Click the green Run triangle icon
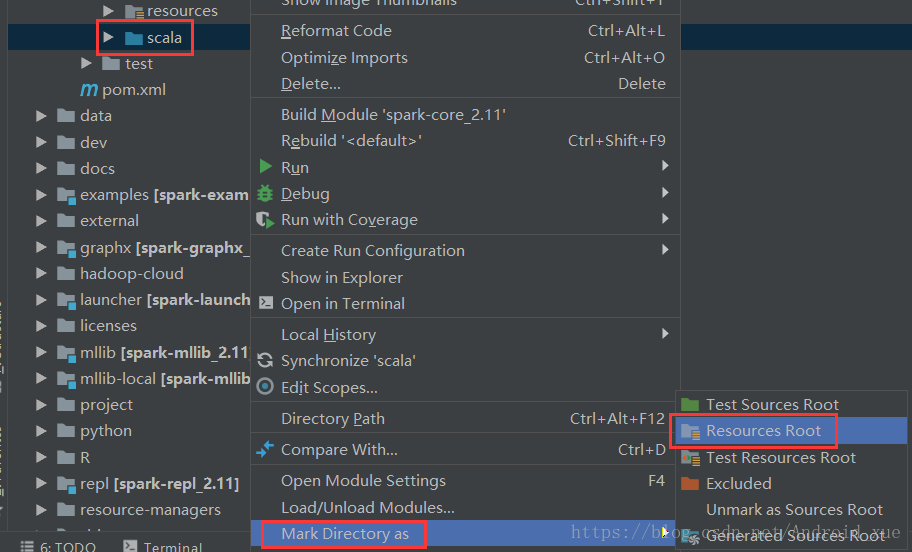912x552 pixels. click(x=265, y=166)
